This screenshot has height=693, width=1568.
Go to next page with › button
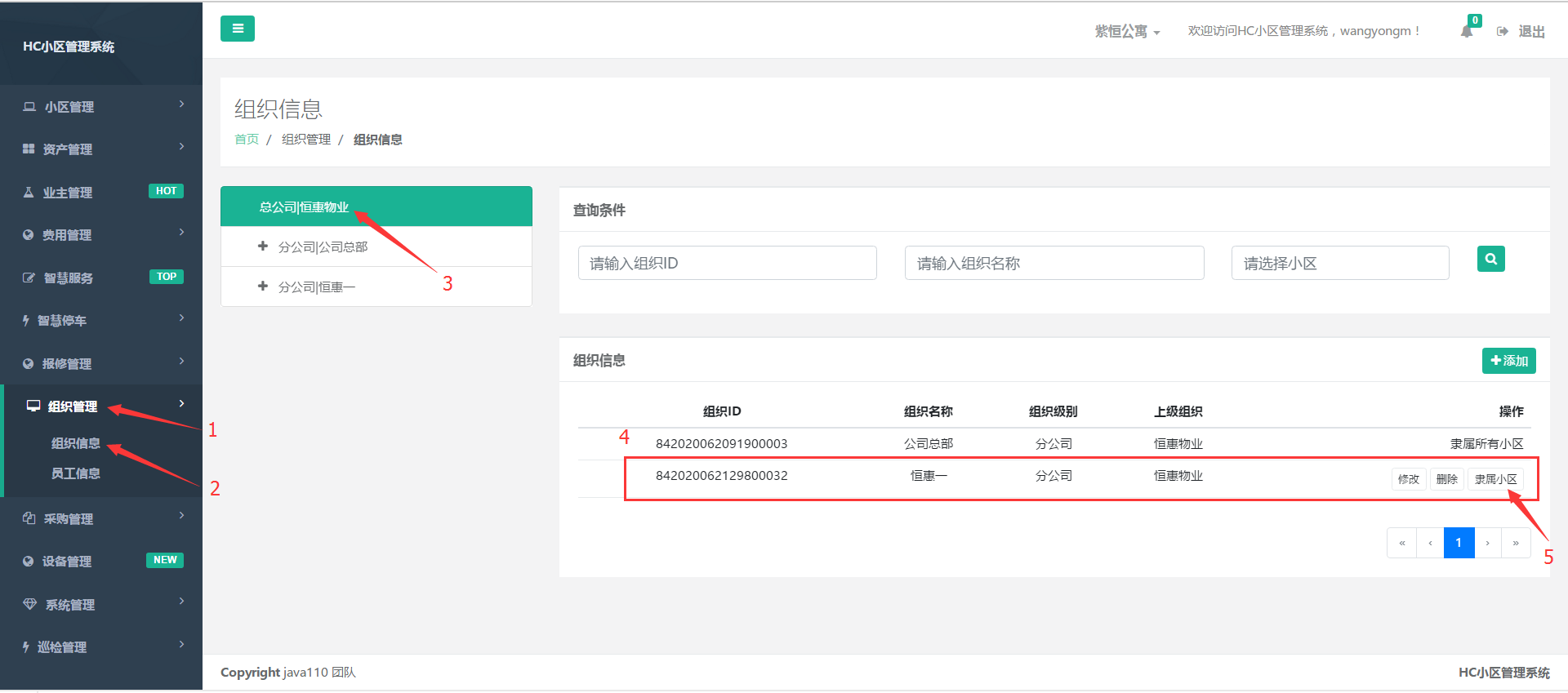point(1487,543)
